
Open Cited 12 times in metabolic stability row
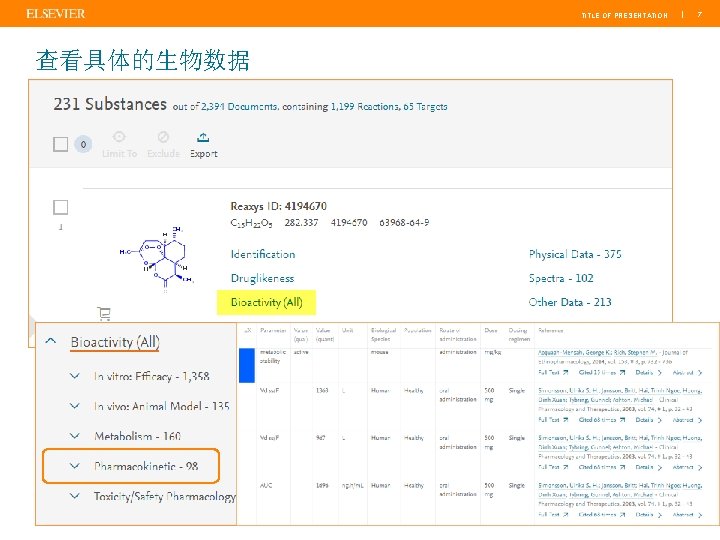pos(602,372)
